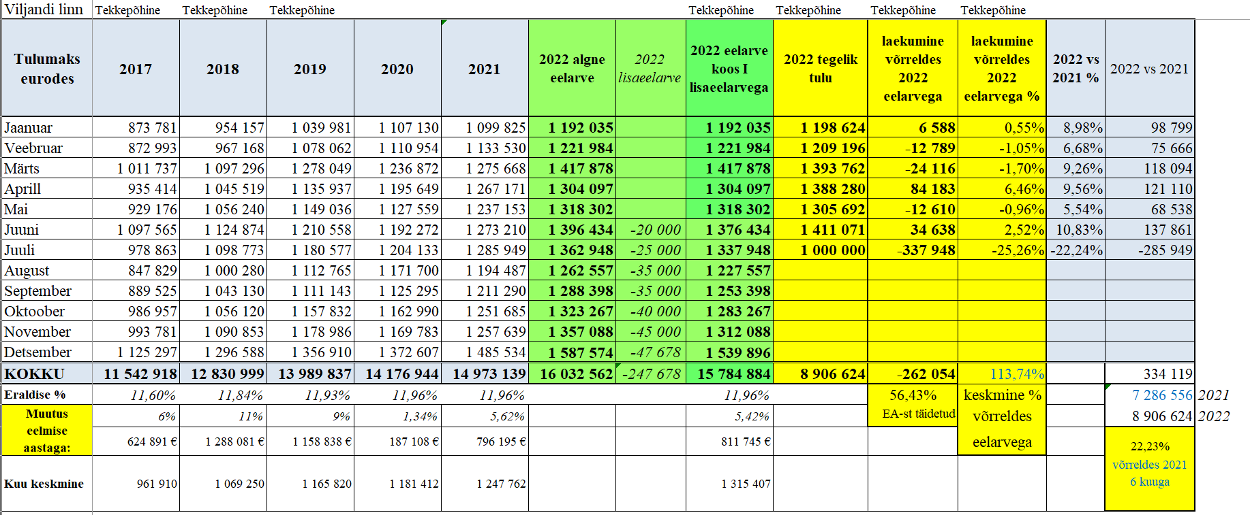
Task: Click the 811 745 € cell
Action: [729, 440]
